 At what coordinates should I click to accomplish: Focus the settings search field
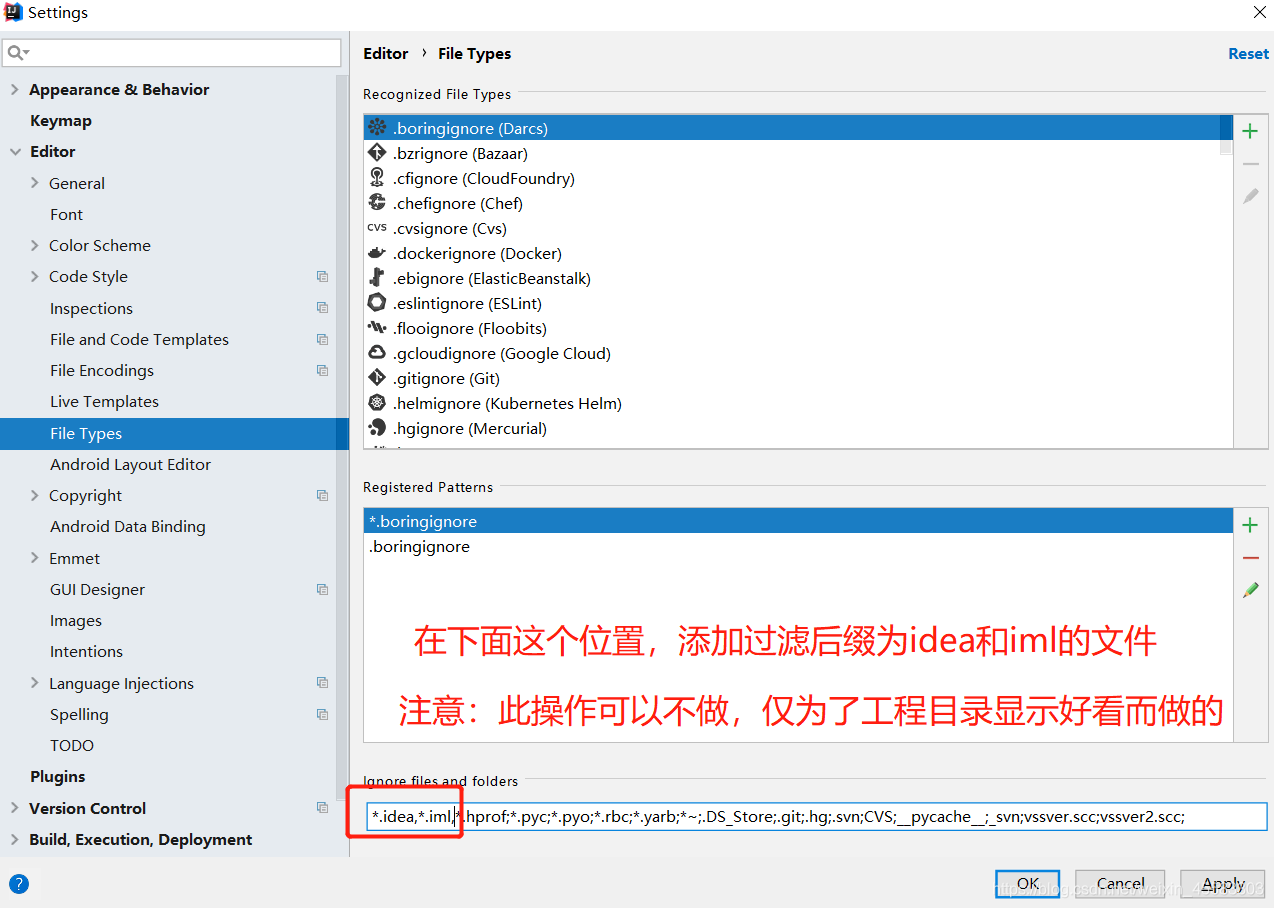click(172, 52)
